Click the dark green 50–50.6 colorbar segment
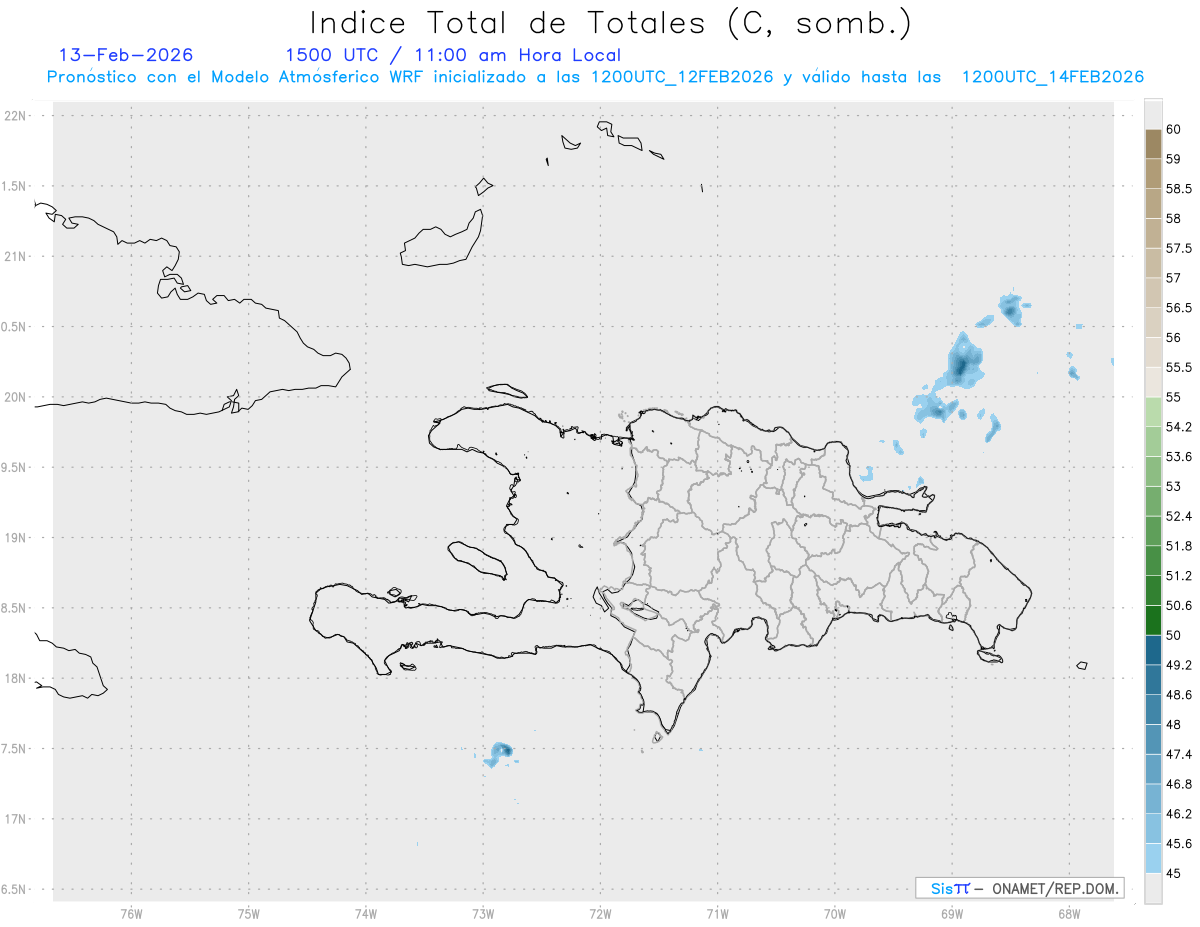The image size is (1200, 927). click(1153, 620)
